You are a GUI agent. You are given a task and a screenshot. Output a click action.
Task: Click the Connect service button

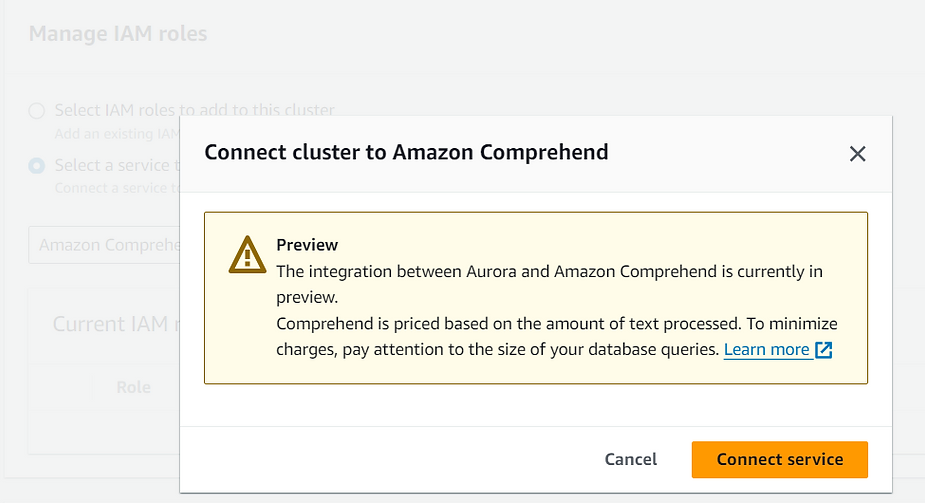point(779,459)
